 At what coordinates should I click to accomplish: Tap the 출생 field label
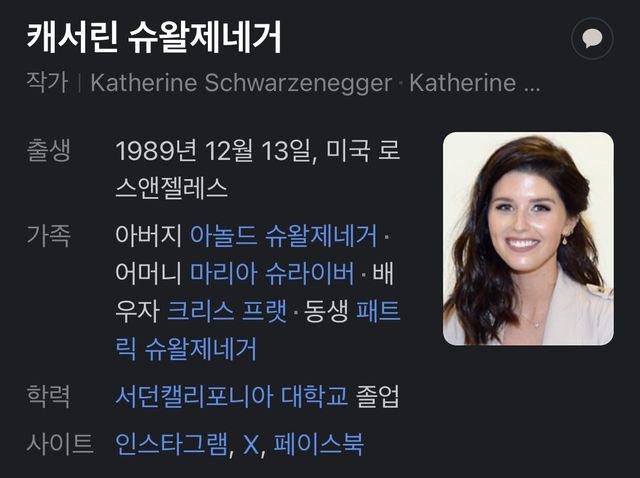(48, 150)
